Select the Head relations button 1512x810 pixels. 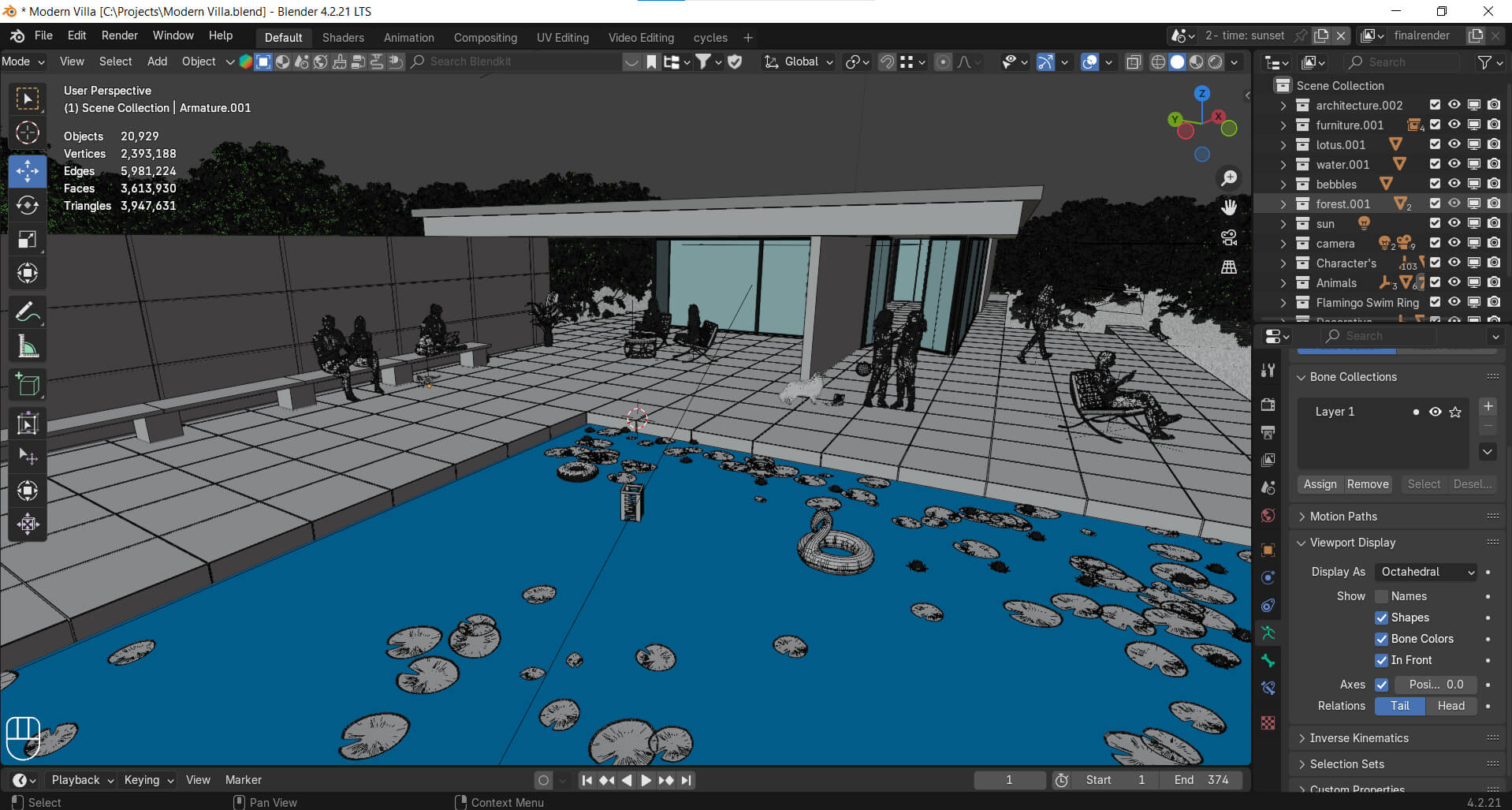(1451, 706)
